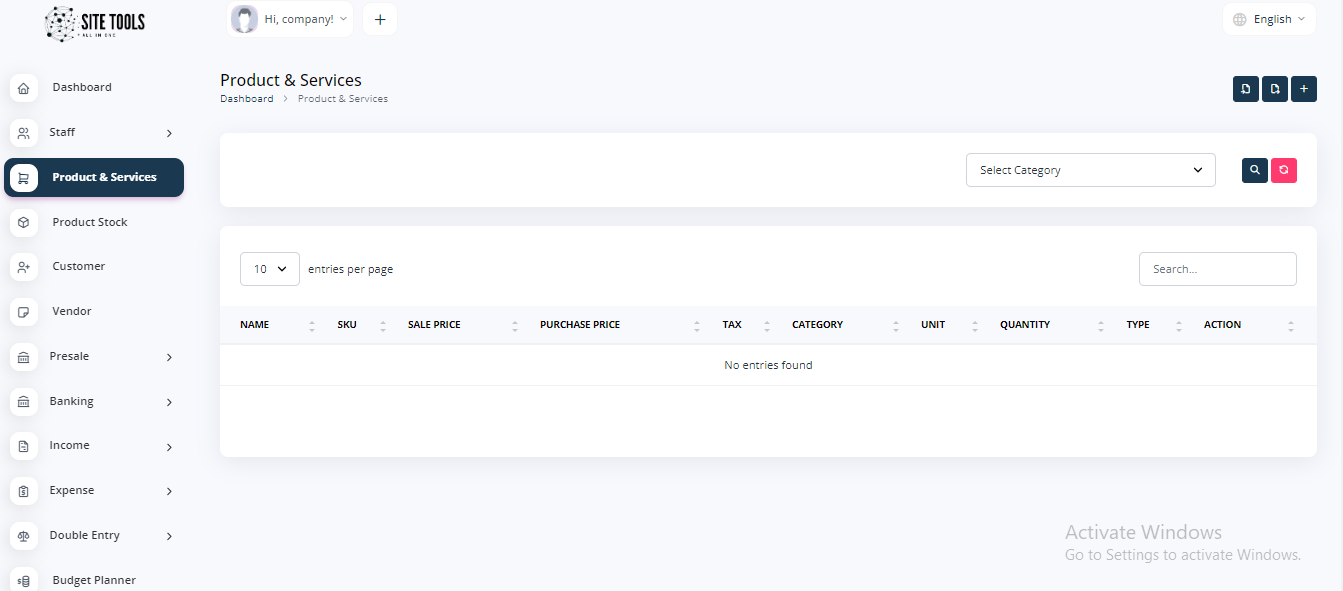Click the table Search input field
1343x591 pixels.
click(1217, 269)
